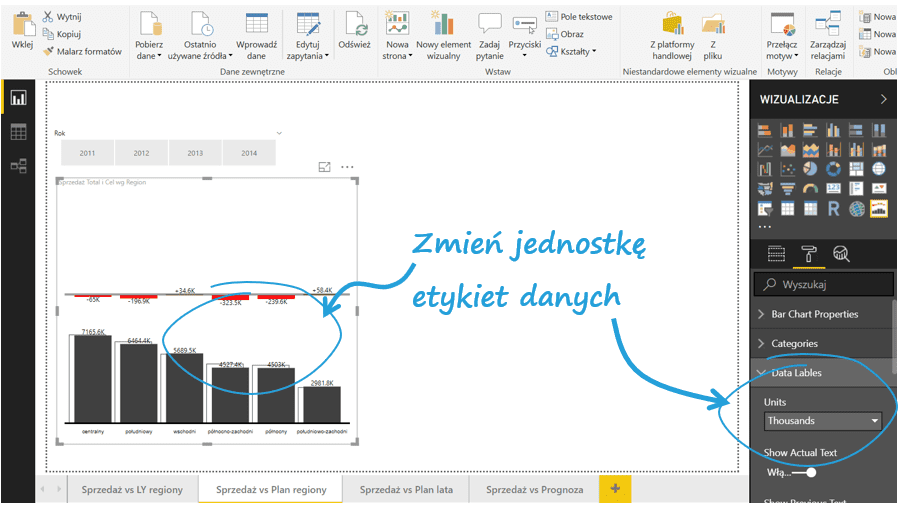Open the Relationships model view icon
The height and width of the screenshot is (509, 902).
18,166
